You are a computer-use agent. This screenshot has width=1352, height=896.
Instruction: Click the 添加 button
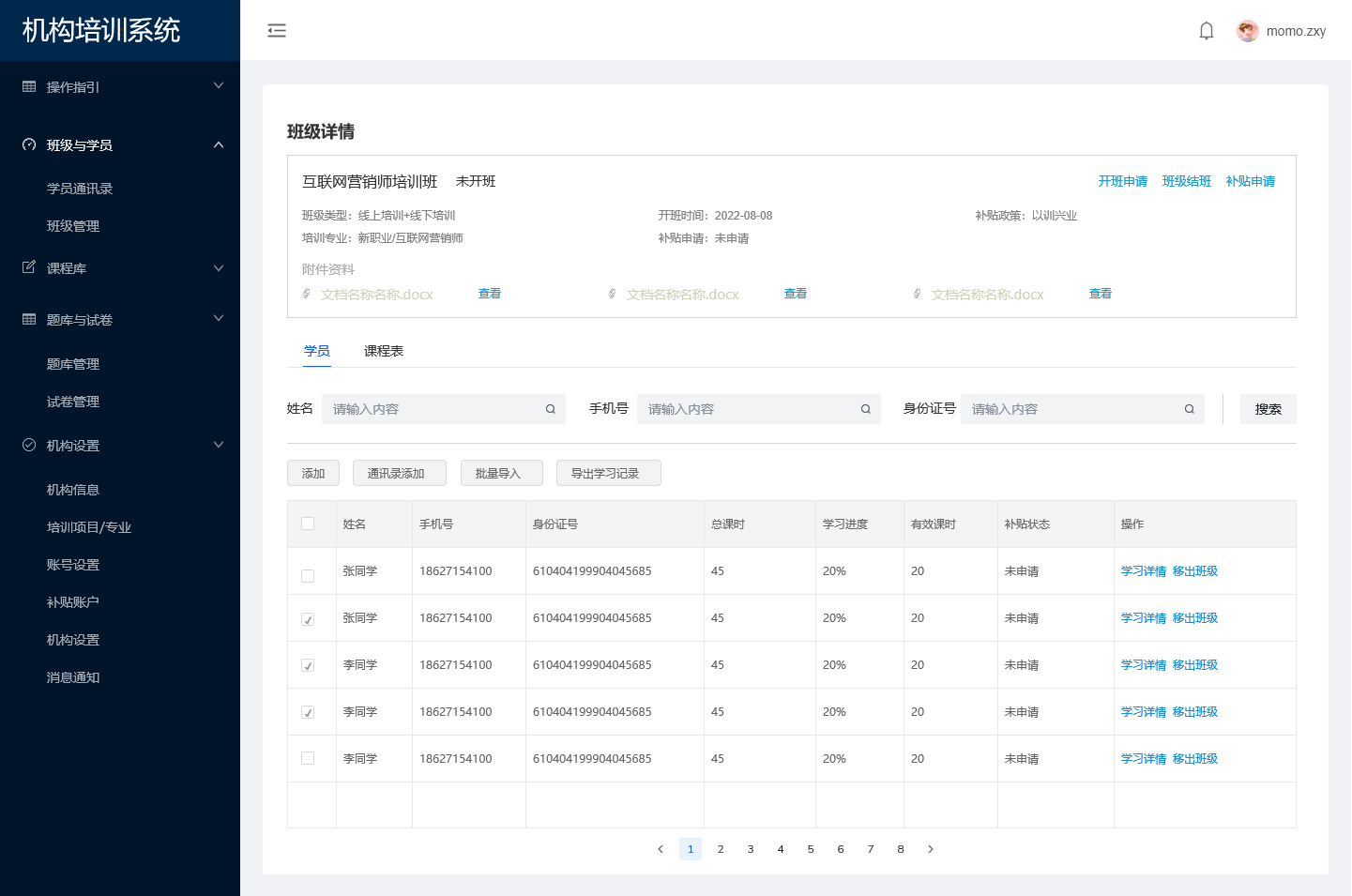coord(313,473)
